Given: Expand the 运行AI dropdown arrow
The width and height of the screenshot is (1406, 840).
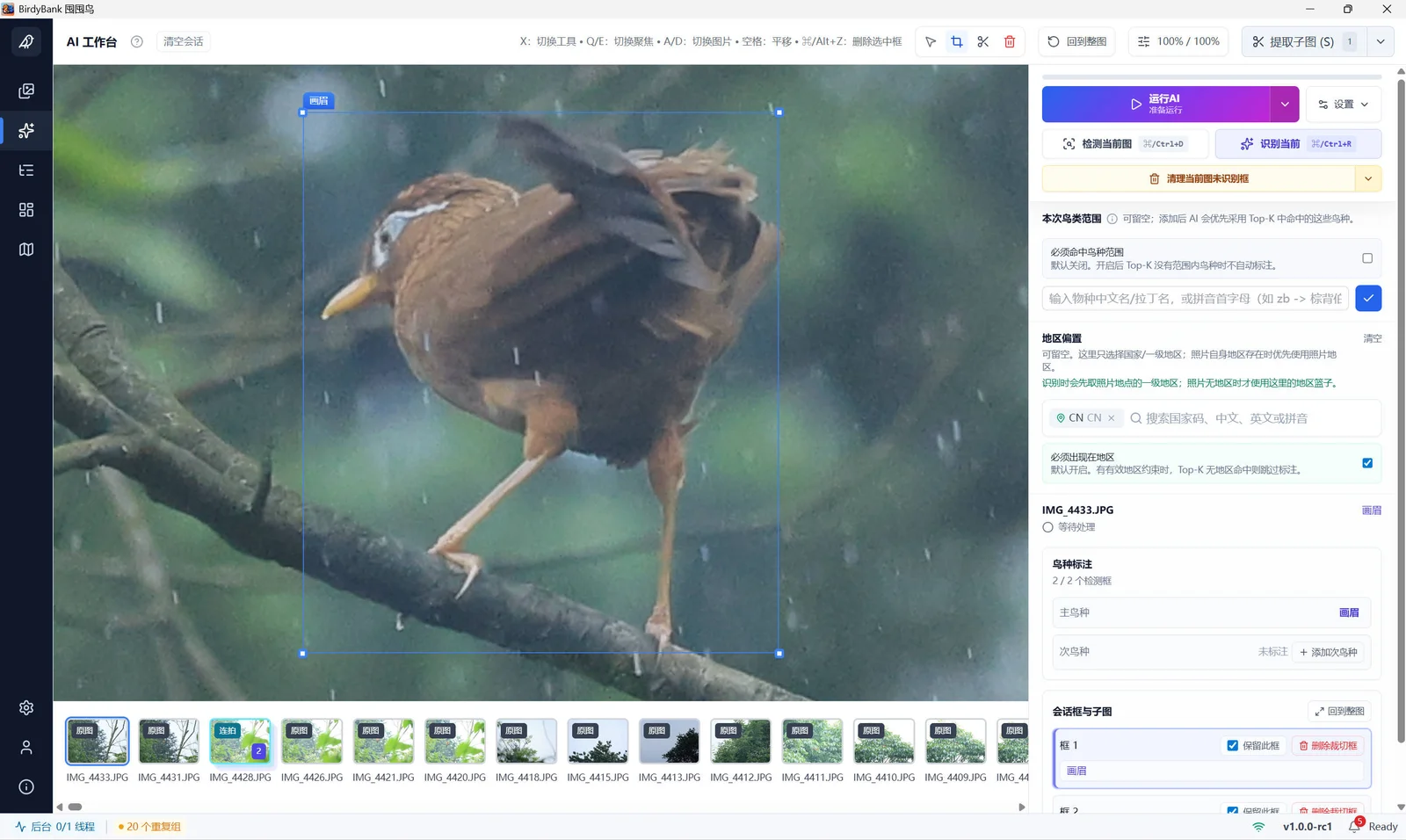Looking at the screenshot, I should point(1285,105).
